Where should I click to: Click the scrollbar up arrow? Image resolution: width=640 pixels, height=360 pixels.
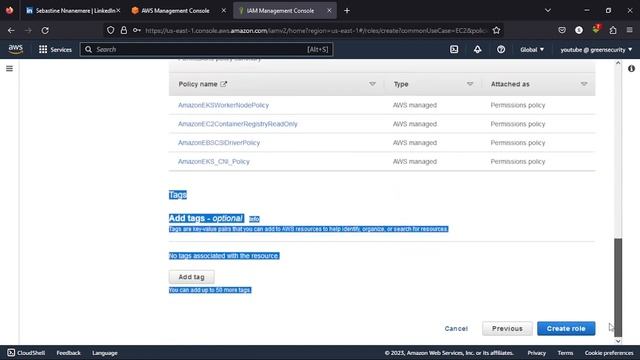618,63
